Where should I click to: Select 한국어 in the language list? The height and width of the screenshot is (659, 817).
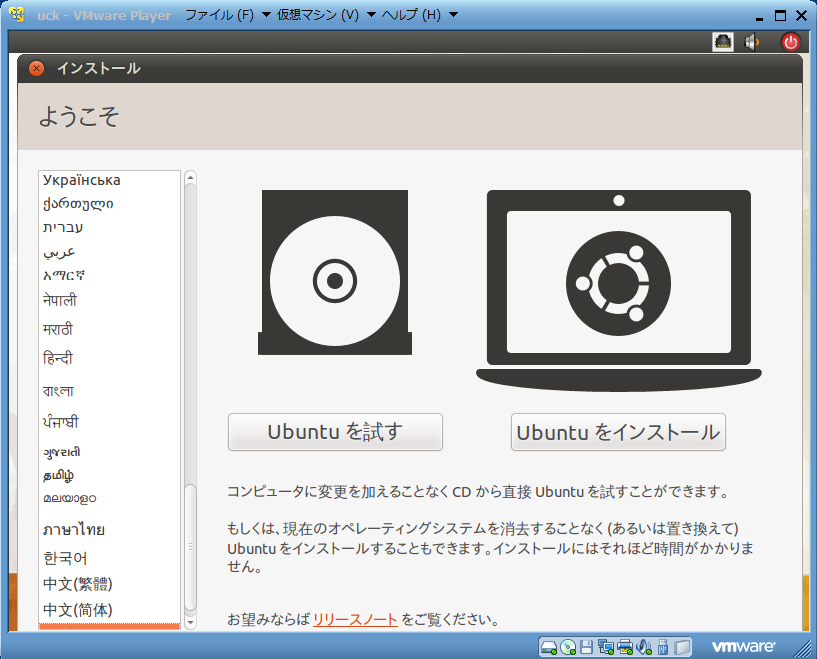109,558
